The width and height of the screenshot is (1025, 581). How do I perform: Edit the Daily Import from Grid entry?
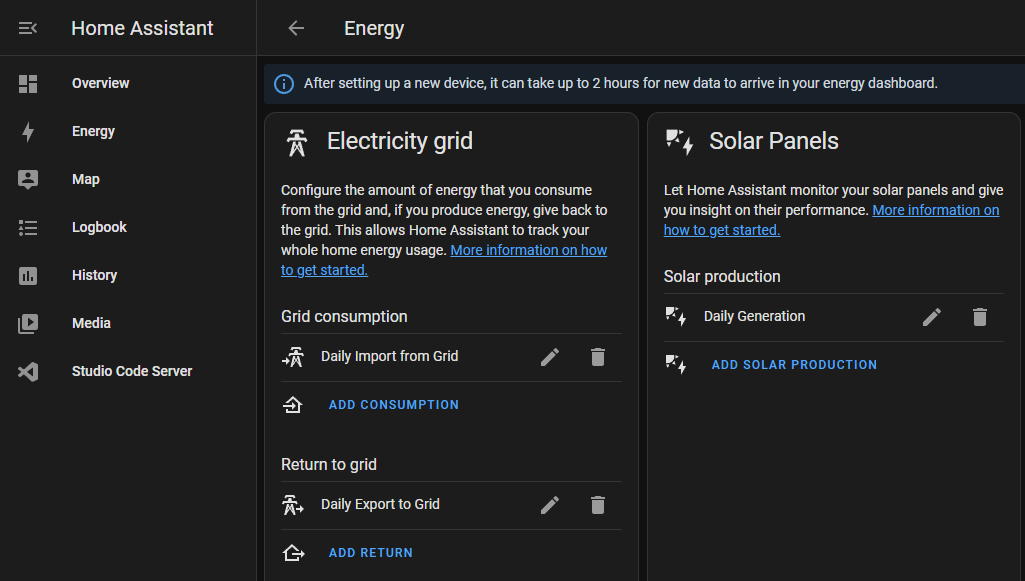coord(550,357)
